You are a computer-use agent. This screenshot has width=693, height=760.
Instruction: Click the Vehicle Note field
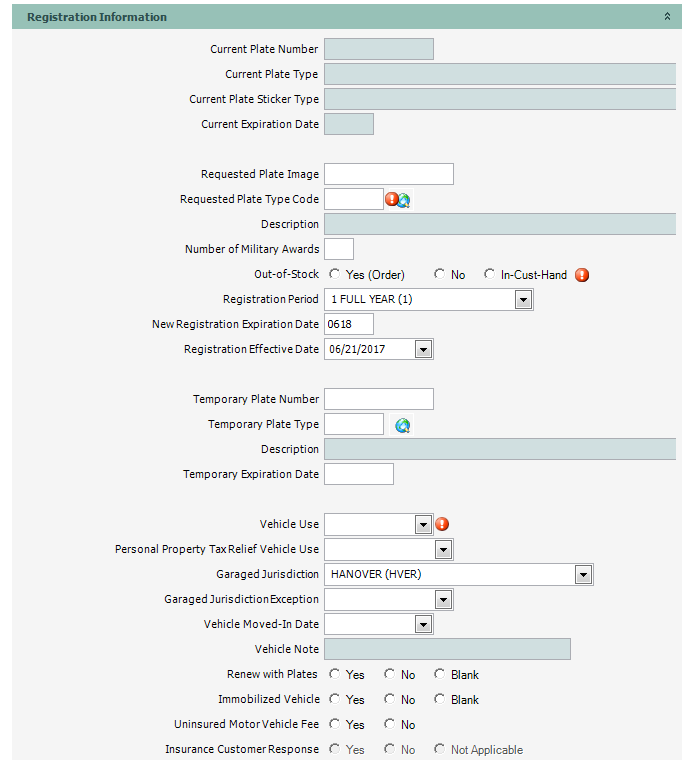(447, 649)
